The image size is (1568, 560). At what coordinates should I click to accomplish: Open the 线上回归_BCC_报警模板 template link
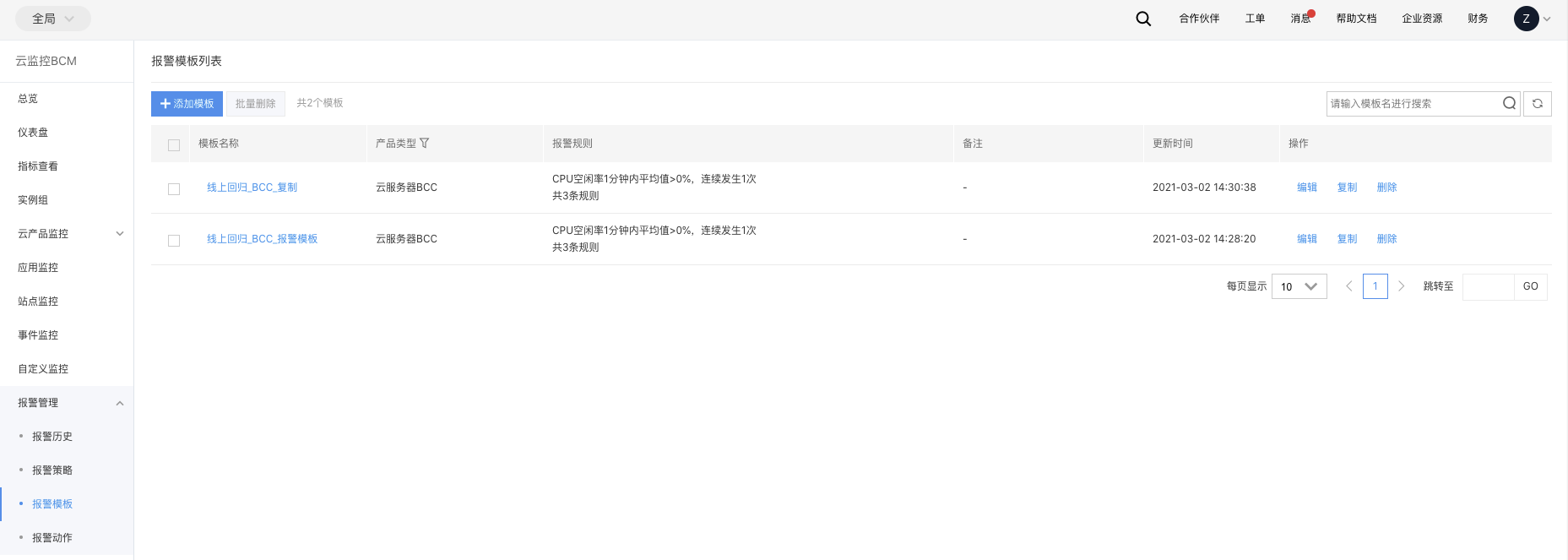pyautogui.click(x=262, y=239)
